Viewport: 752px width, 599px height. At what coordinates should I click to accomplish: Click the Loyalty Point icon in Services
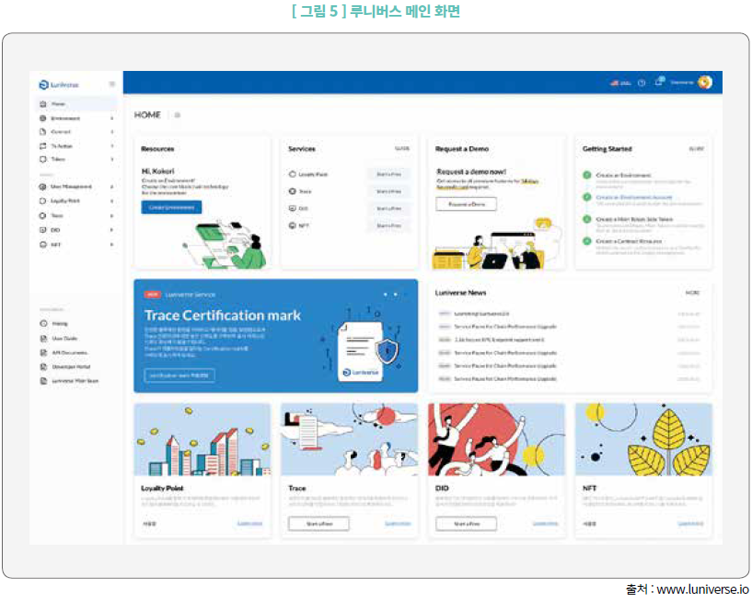(x=292, y=174)
